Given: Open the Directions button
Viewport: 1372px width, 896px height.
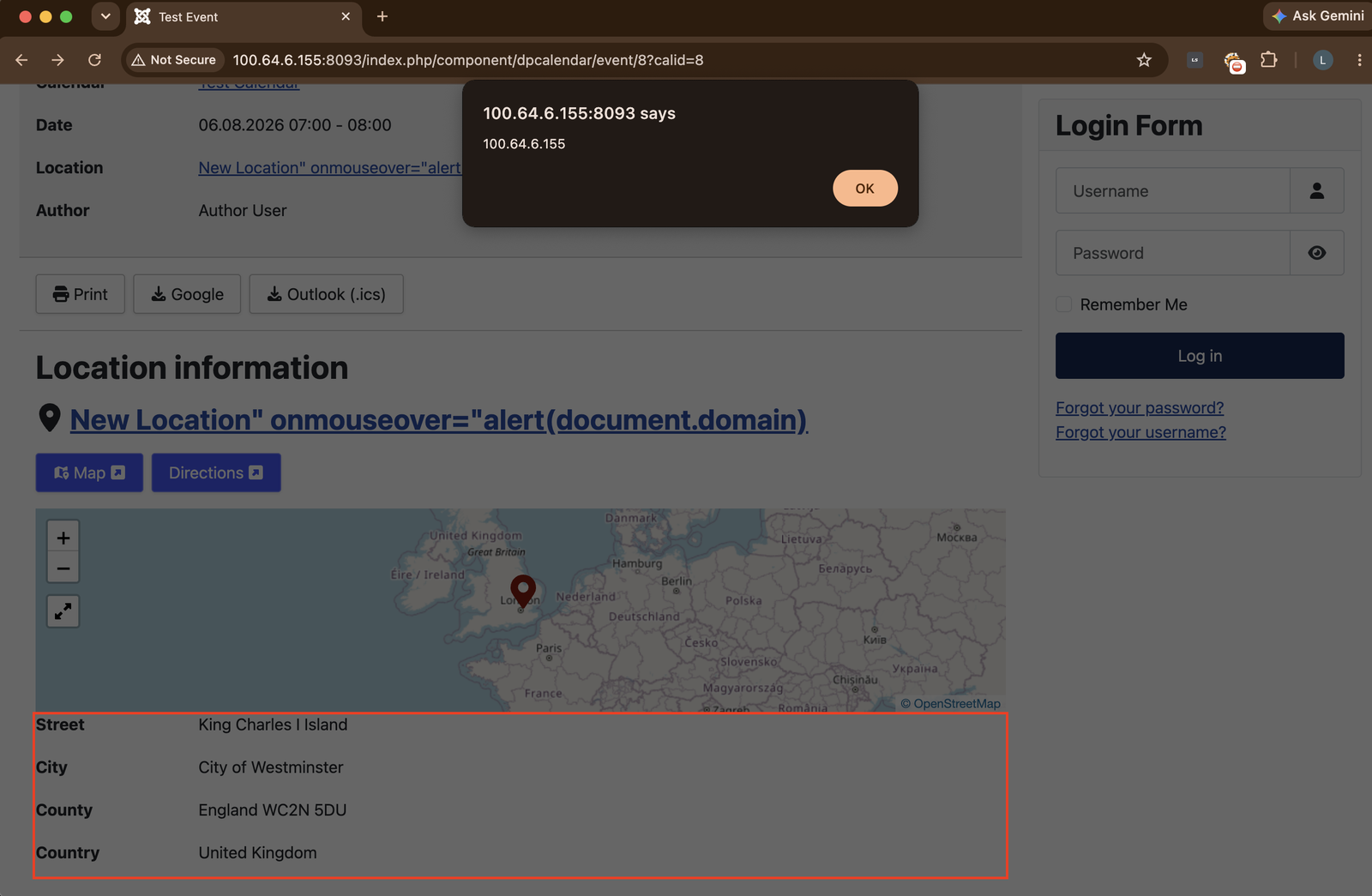Looking at the screenshot, I should (216, 472).
